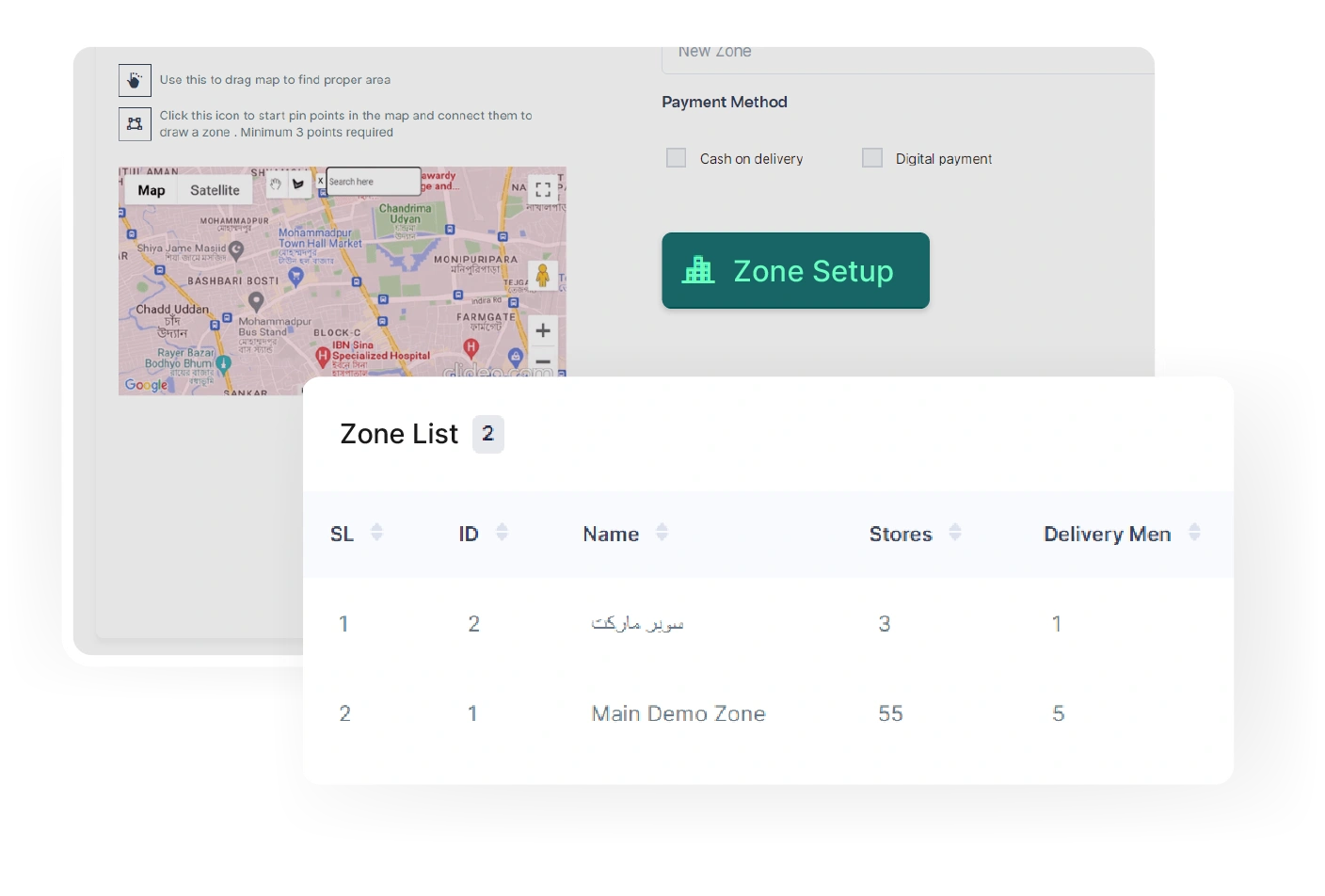The width and height of the screenshot is (1325, 896).
Task: Switch to Satellite map view
Action: point(215,190)
